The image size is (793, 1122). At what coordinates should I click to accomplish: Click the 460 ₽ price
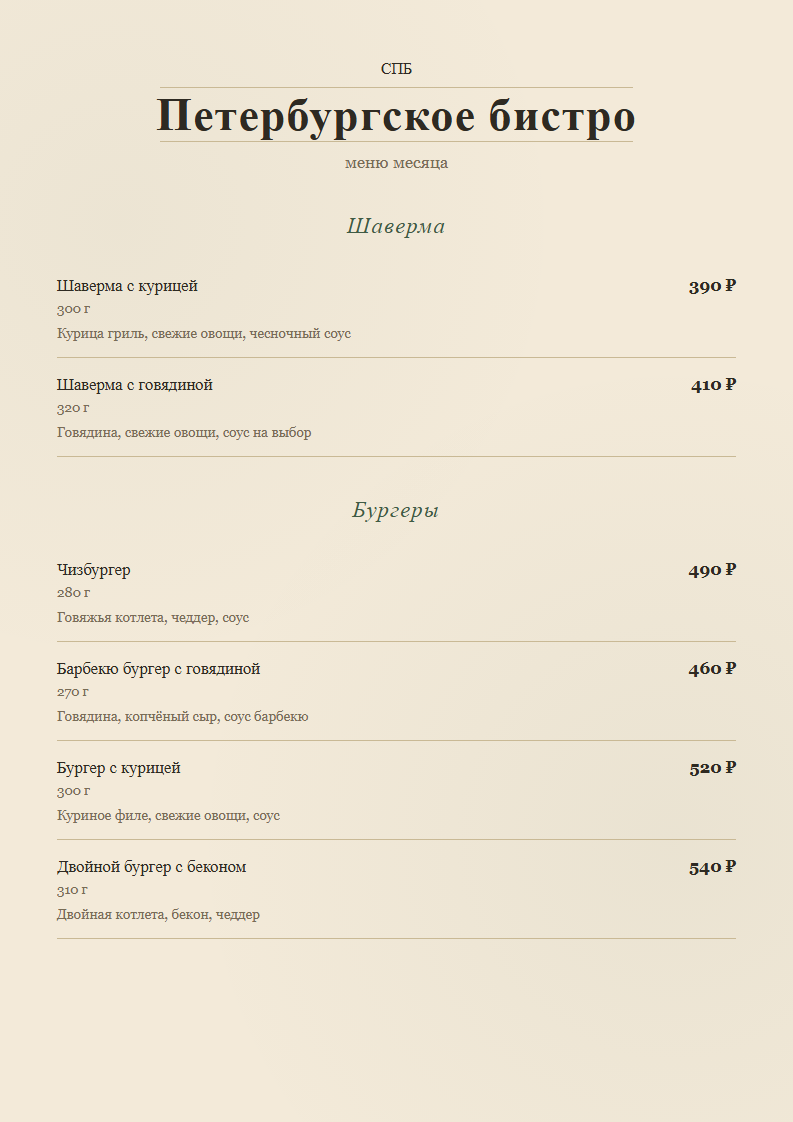coord(712,669)
